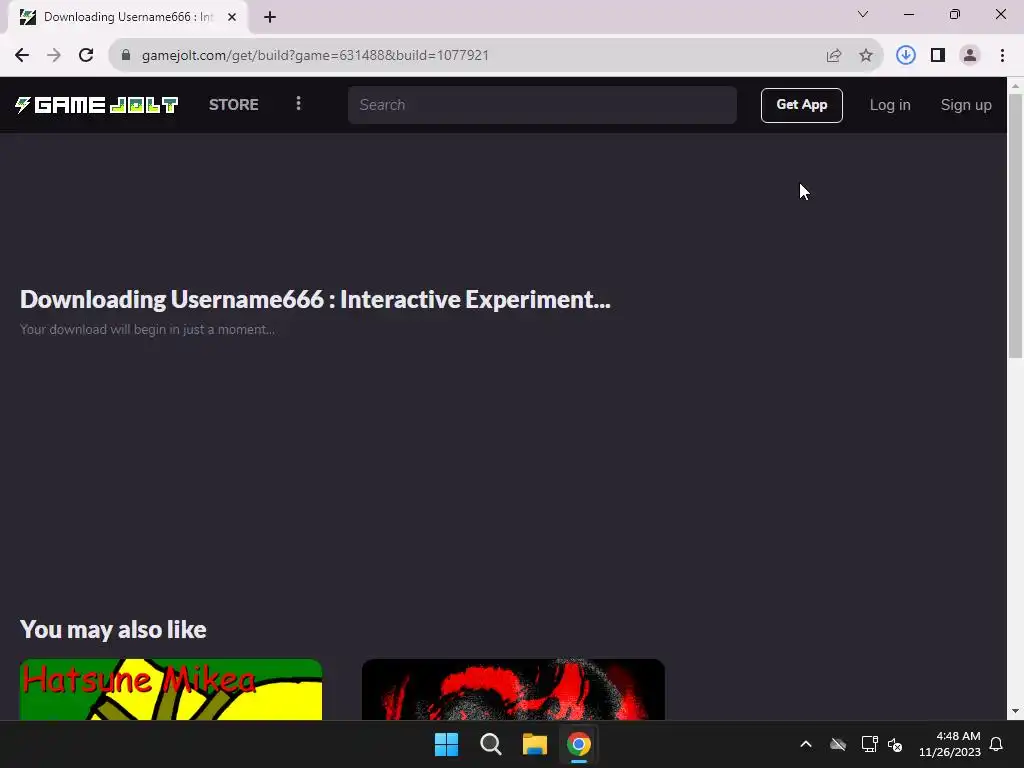
Task: Open the notifications bell icon
Action: pyautogui.click(x=996, y=744)
